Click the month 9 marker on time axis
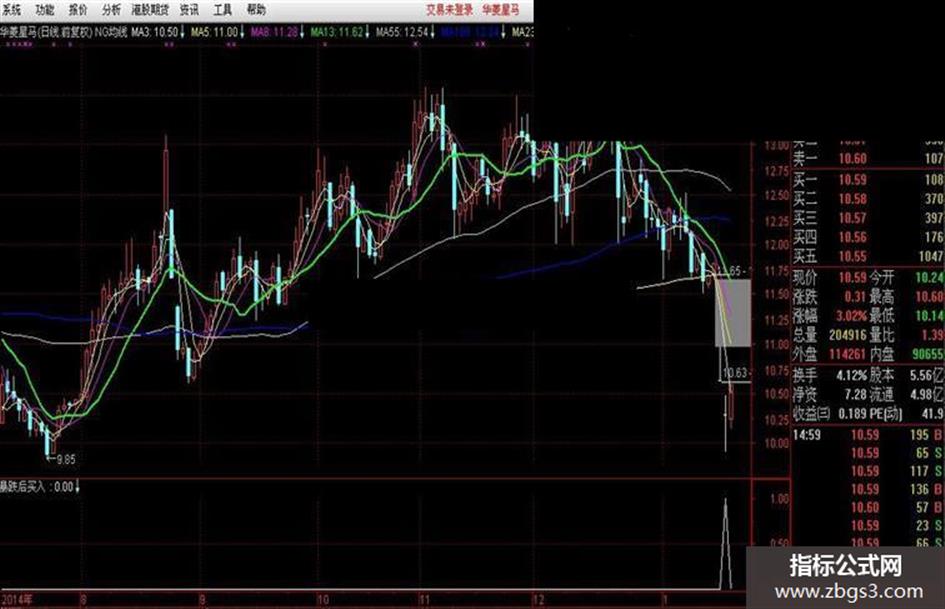Screen dimensions: 945x609 click(202, 599)
